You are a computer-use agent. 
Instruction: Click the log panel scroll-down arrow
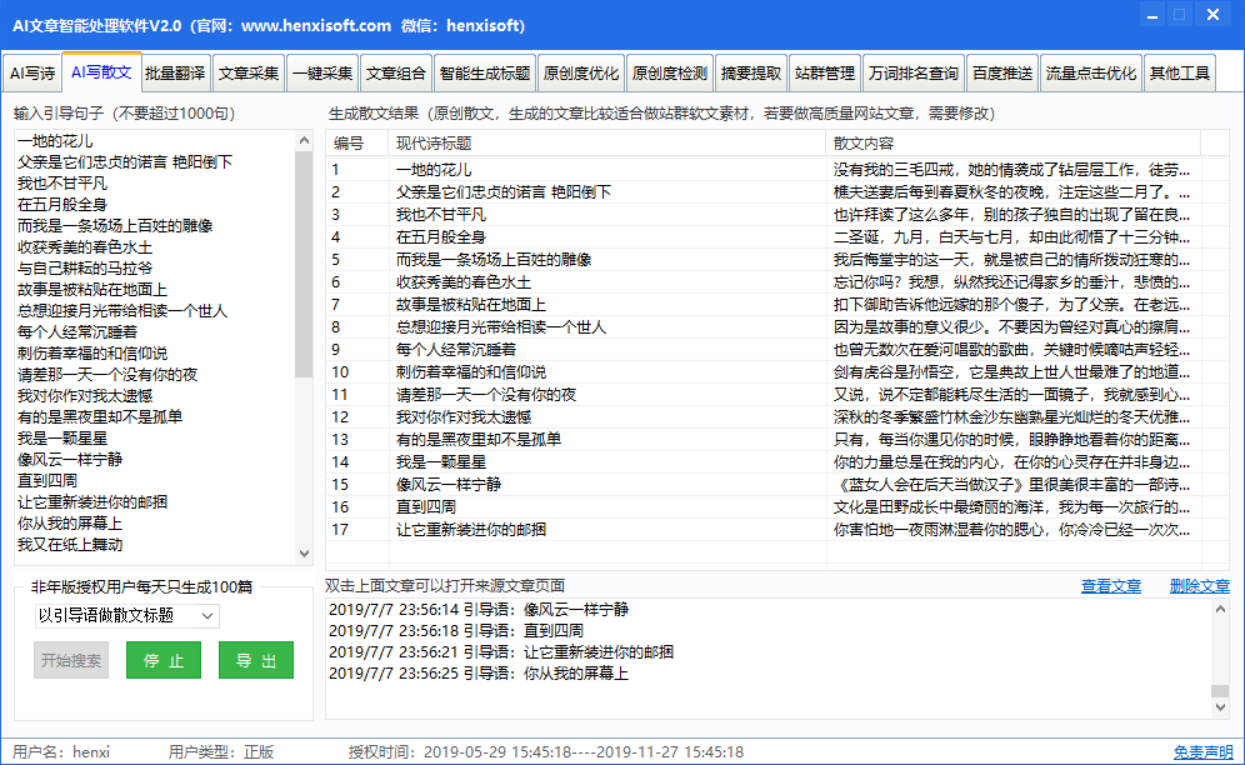point(1220,707)
